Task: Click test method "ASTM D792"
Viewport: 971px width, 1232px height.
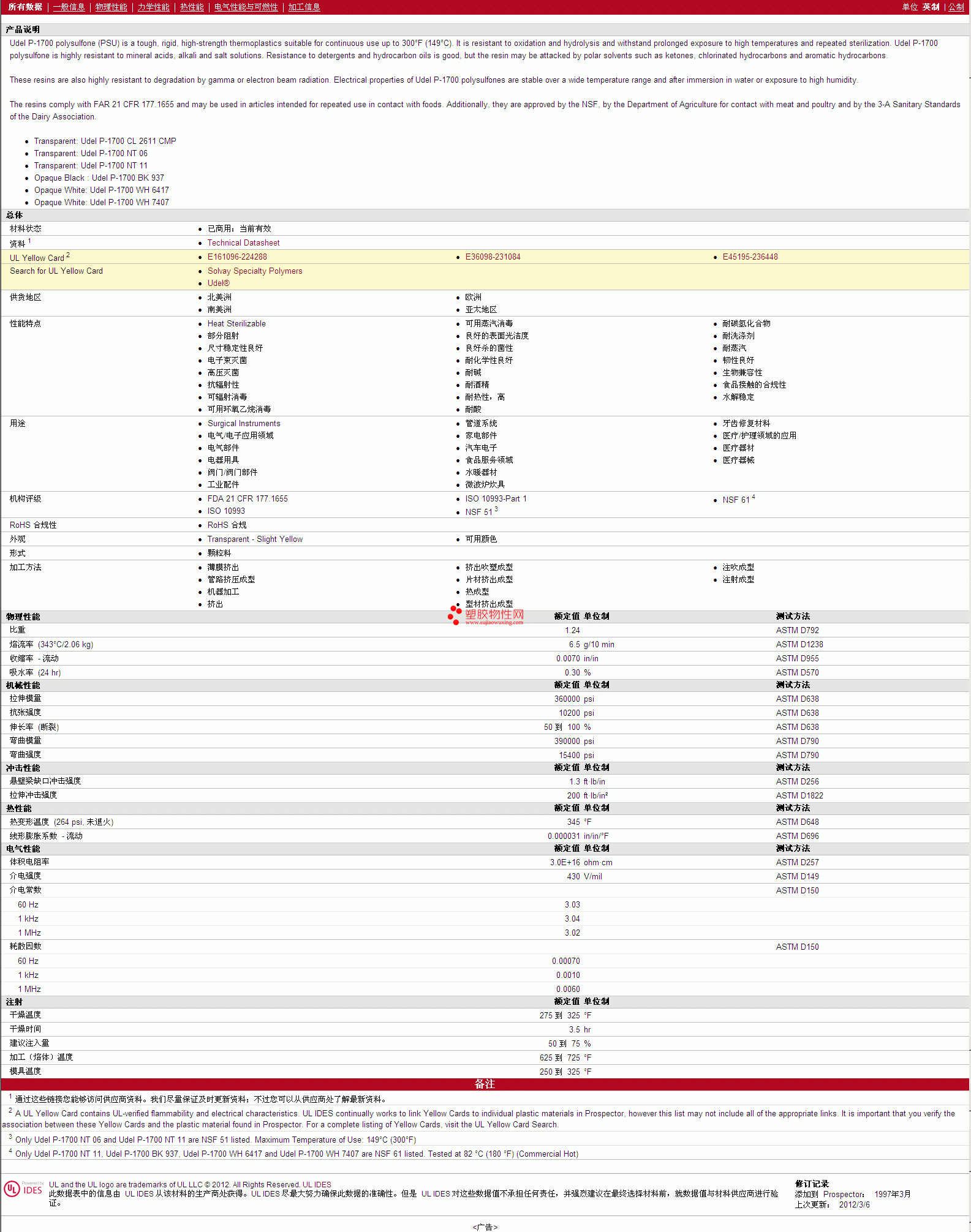Action: point(797,631)
